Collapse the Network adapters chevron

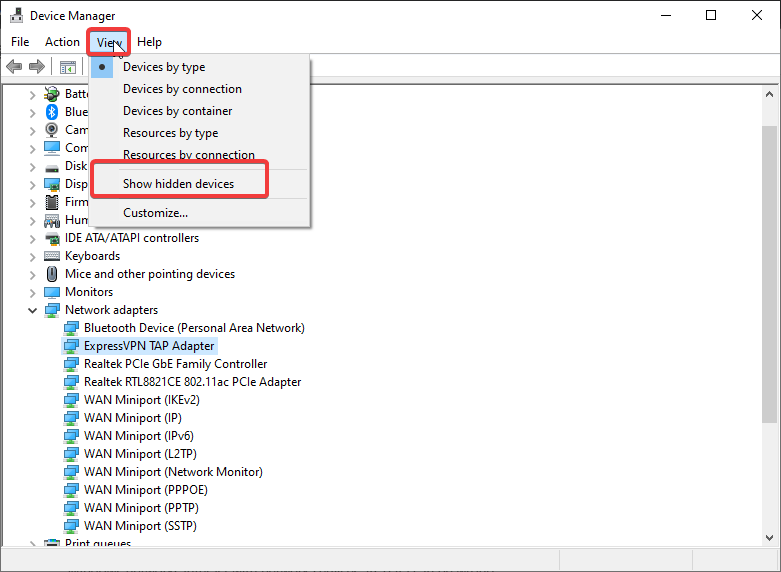[x=32, y=310]
